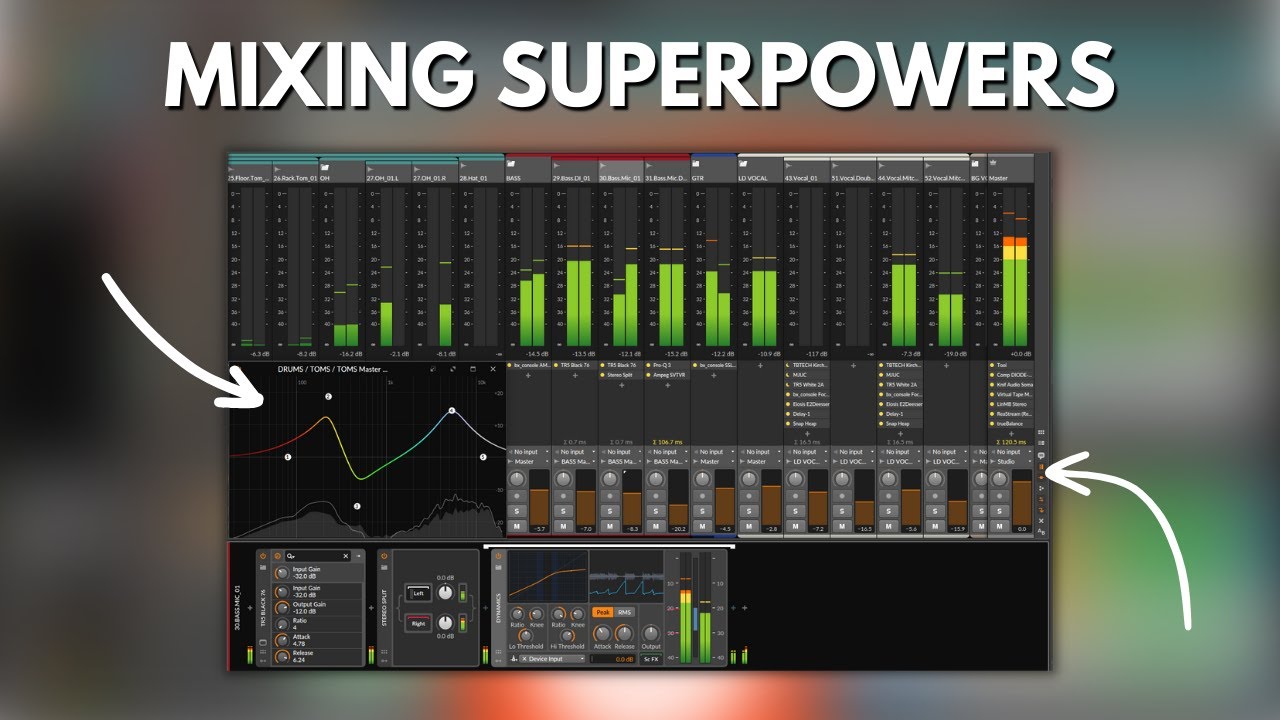
Task: Add a device below Ampeg SVTVR with plus
Action: [x=668, y=386]
